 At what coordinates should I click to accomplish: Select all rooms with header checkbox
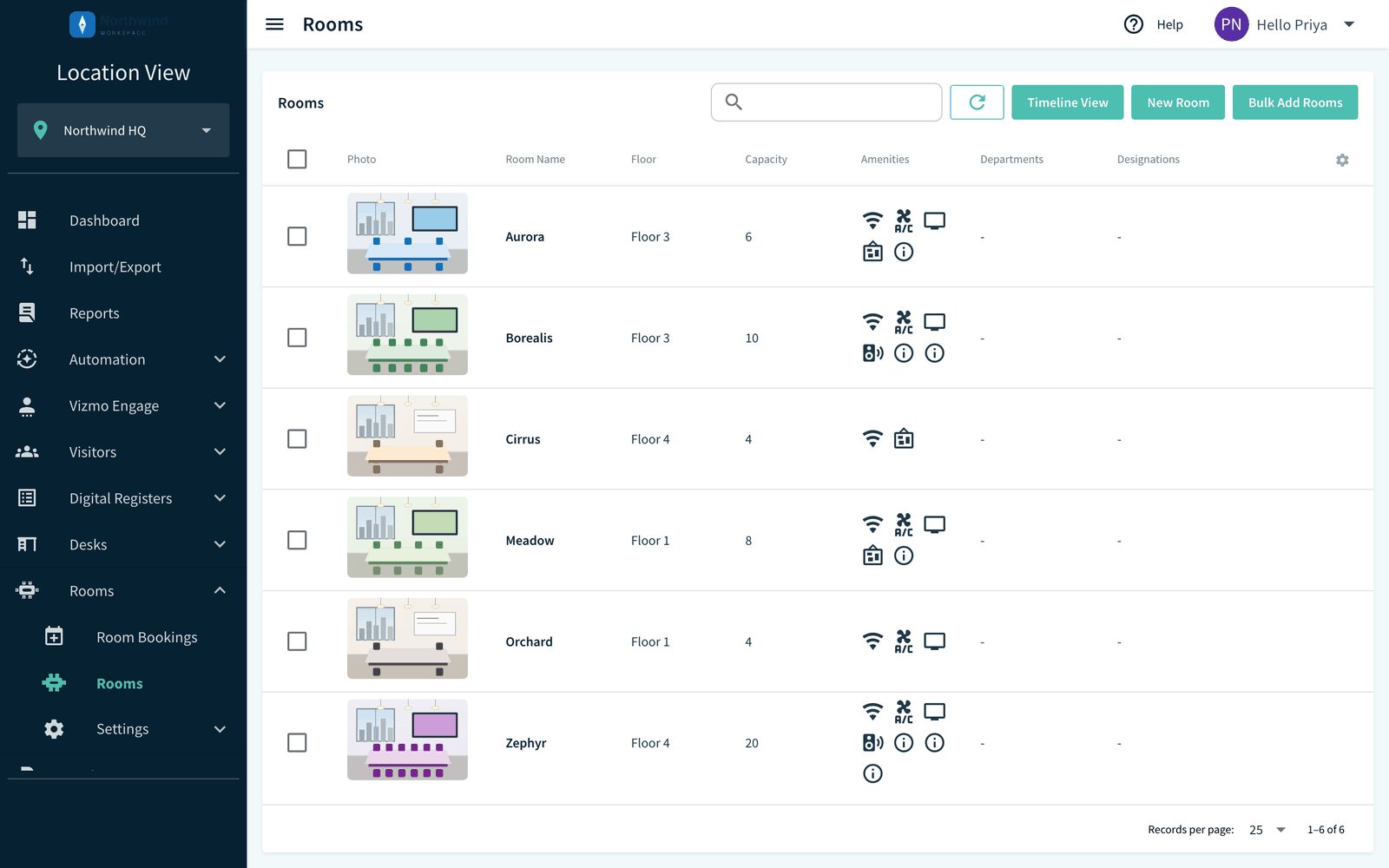coord(297,160)
